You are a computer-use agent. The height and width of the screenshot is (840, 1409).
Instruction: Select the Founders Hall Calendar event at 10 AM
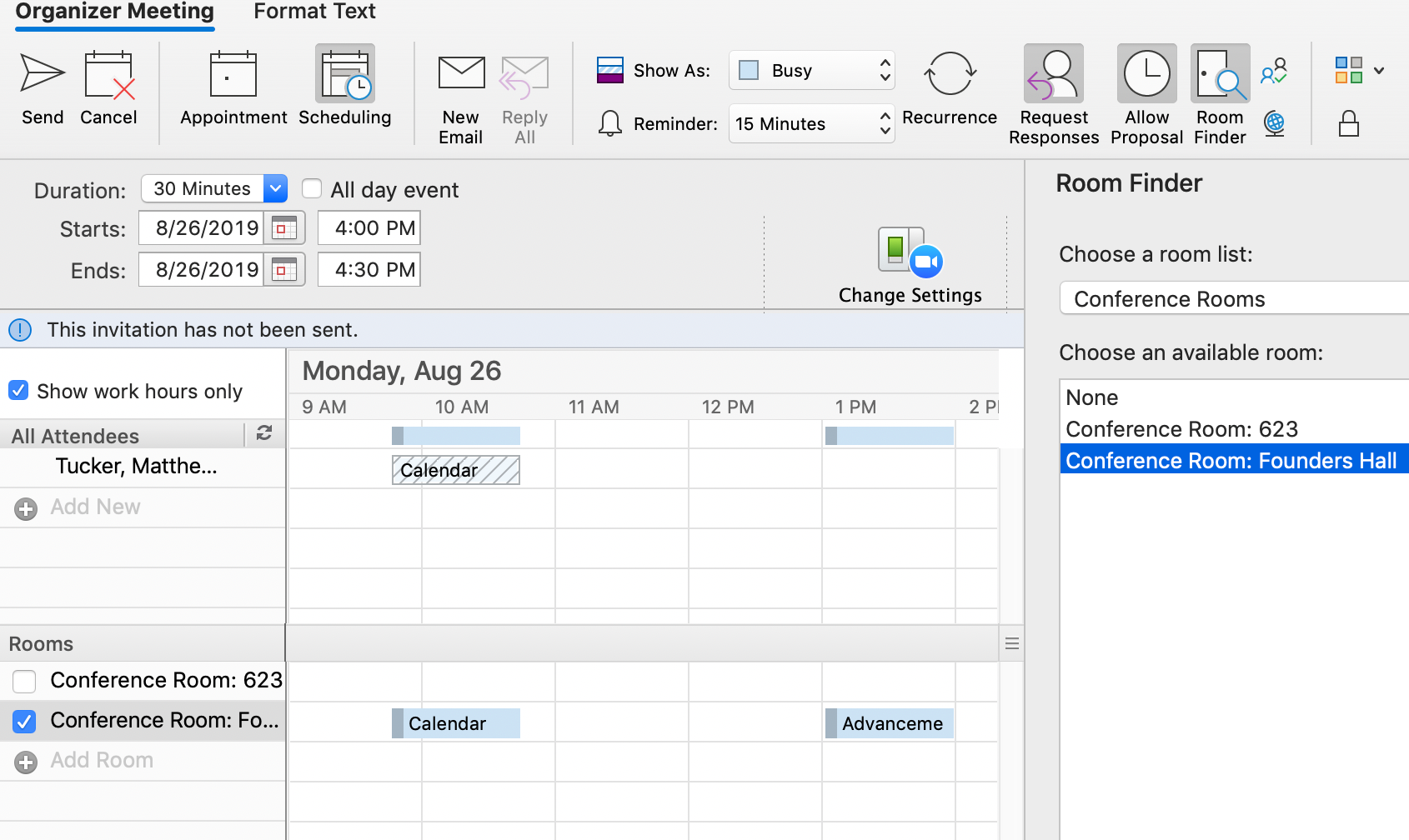456,723
